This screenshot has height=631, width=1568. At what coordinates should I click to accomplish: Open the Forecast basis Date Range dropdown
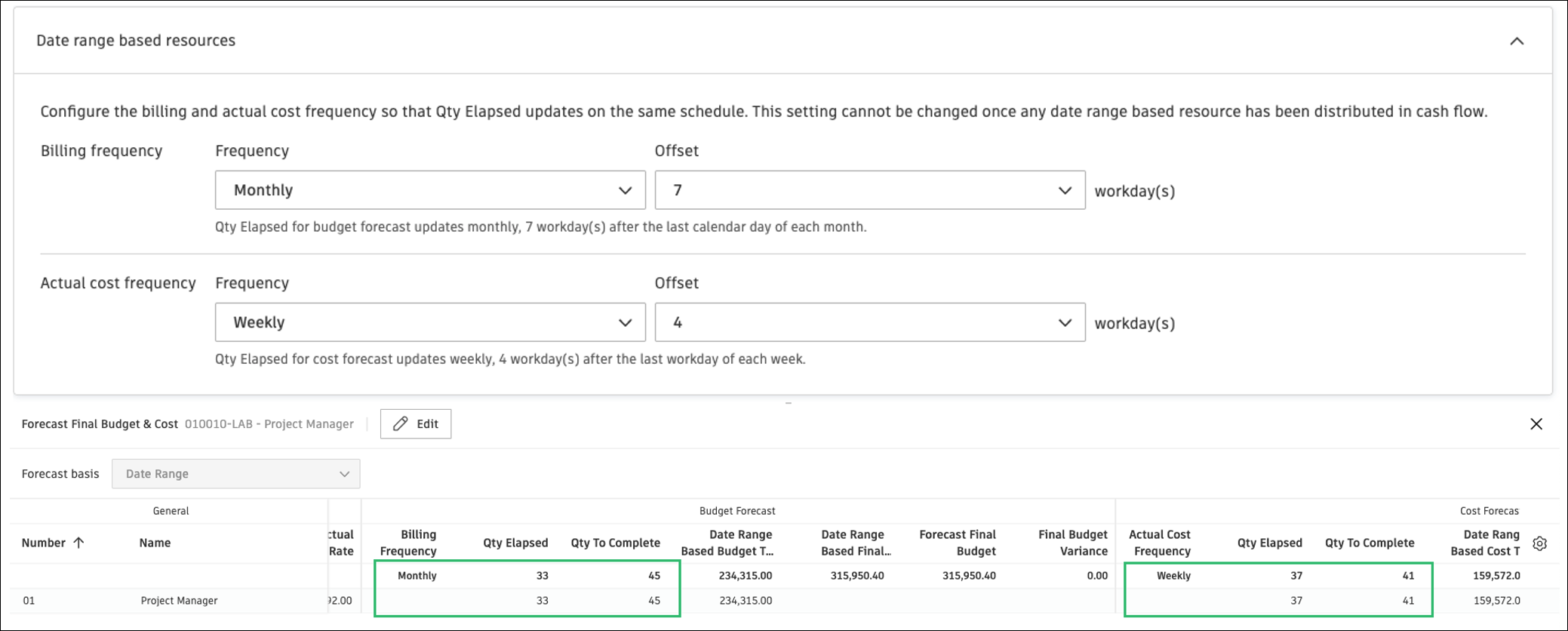pos(235,474)
